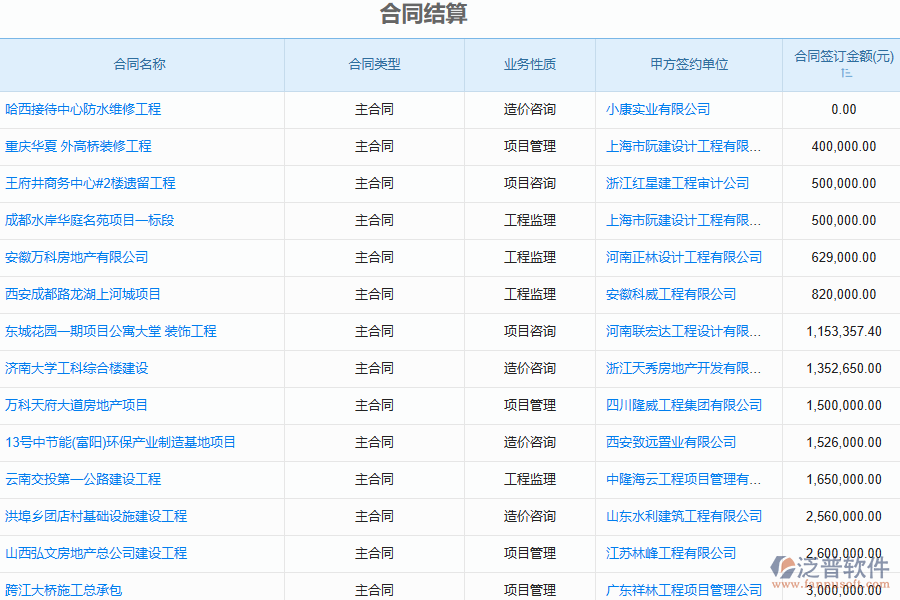Click the 合同类型 column header
Viewport: 900px width, 600px height.
(x=373, y=63)
